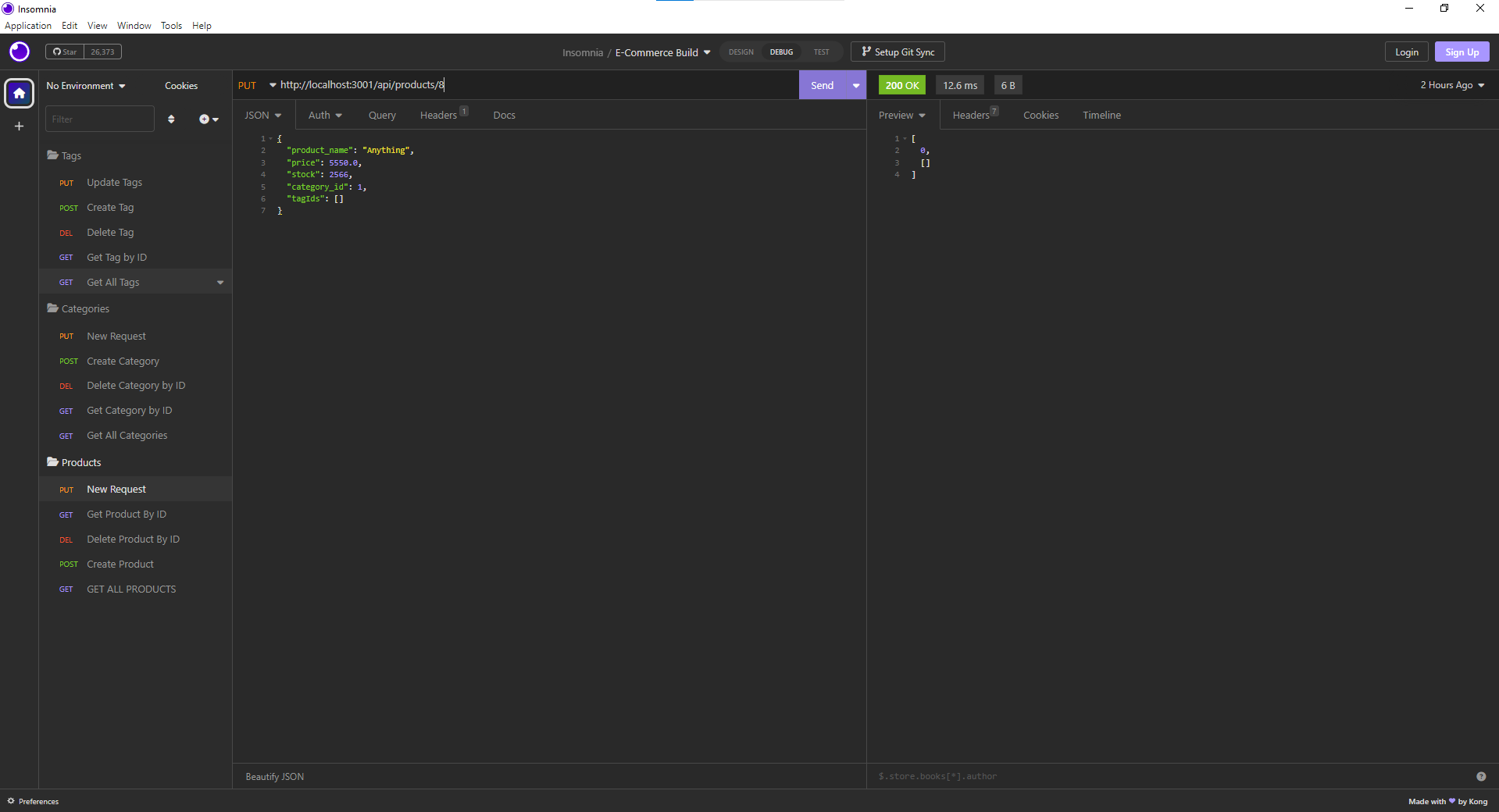Click the JSONPath help question icon
Image resolution: width=1499 pixels, height=812 pixels.
click(1481, 777)
